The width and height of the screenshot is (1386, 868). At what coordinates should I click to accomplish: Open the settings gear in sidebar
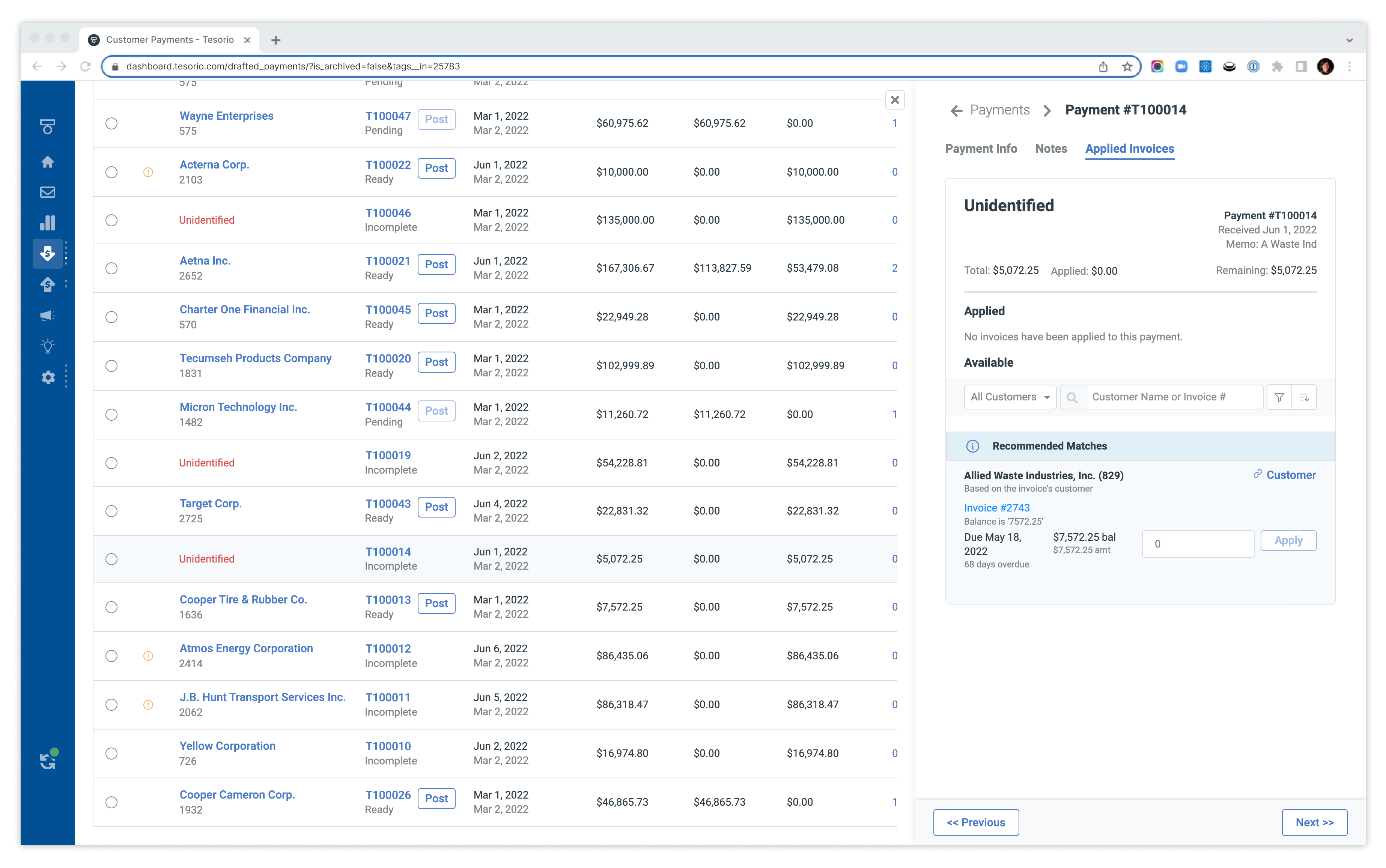point(48,377)
